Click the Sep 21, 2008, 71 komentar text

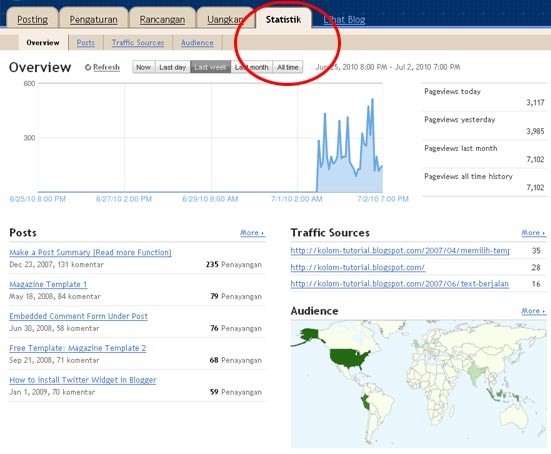click(54, 361)
